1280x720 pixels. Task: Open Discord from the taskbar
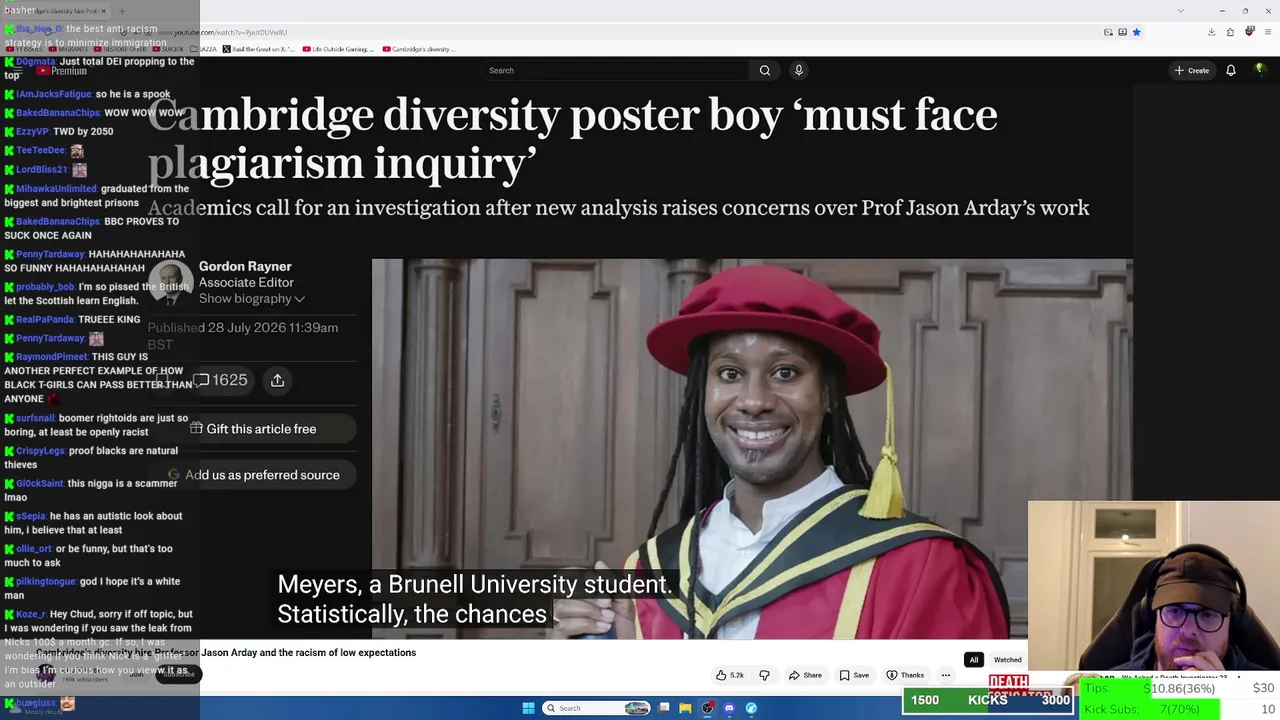pyautogui.click(x=729, y=708)
